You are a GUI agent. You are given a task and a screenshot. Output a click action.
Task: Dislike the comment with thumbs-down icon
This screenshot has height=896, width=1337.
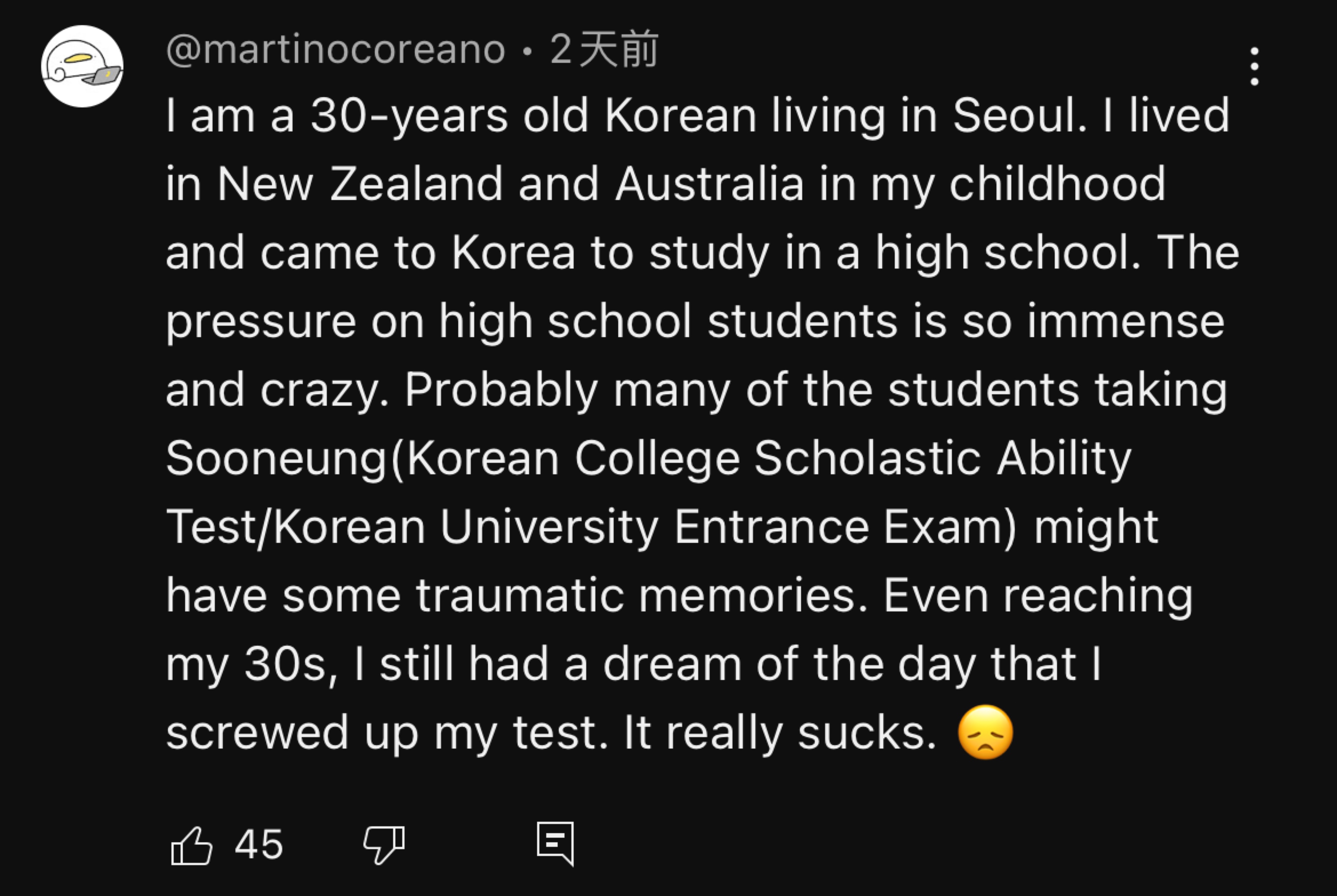[384, 845]
